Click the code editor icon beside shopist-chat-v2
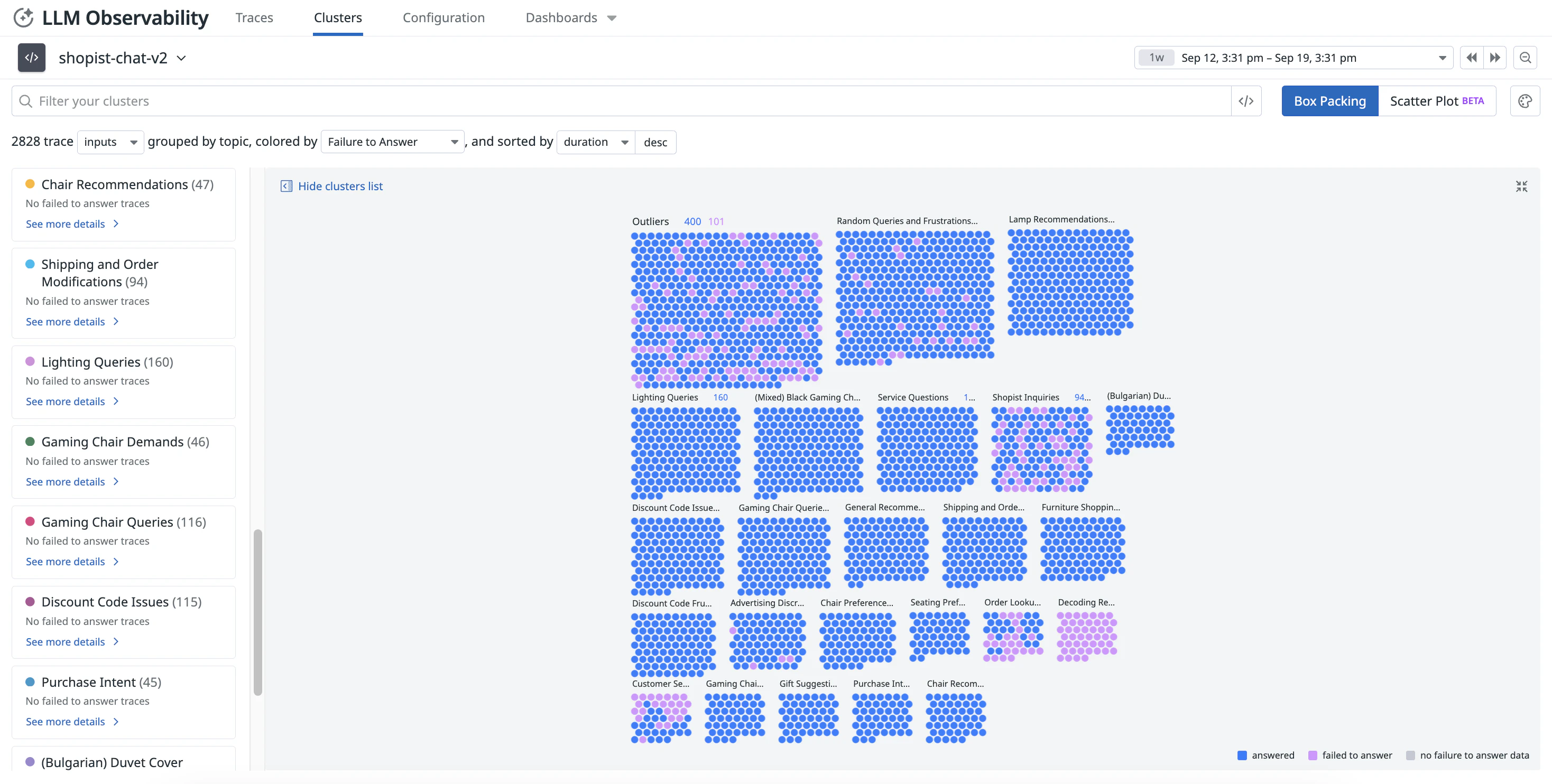 (31, 57)
